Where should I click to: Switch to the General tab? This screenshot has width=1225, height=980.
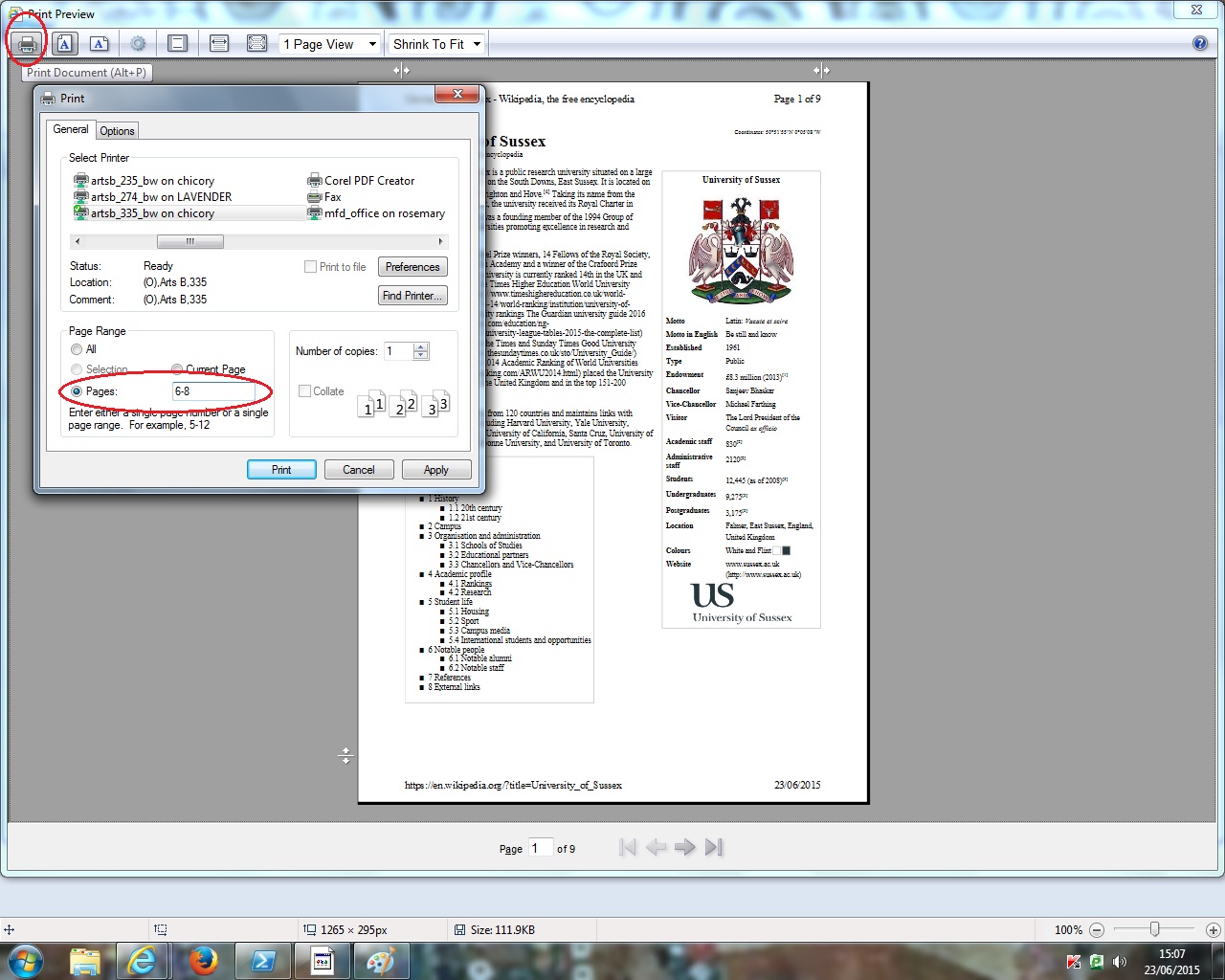[70, 129]
